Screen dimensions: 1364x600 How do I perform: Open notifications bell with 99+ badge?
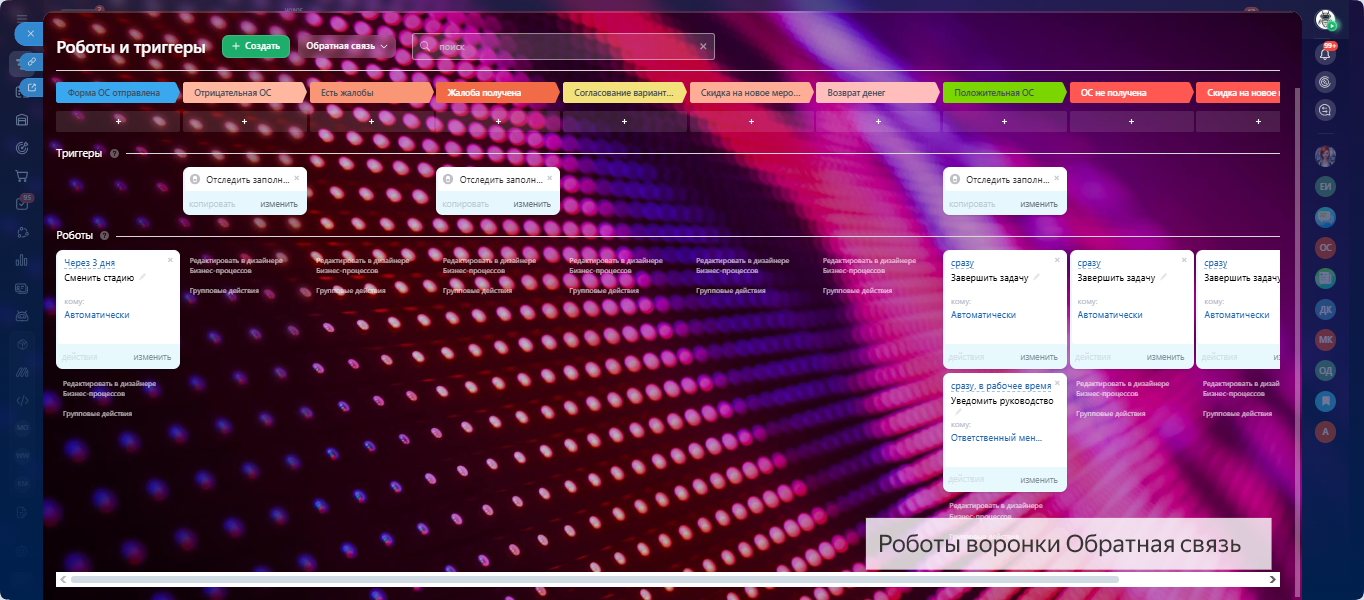(x=1326, y=54)
